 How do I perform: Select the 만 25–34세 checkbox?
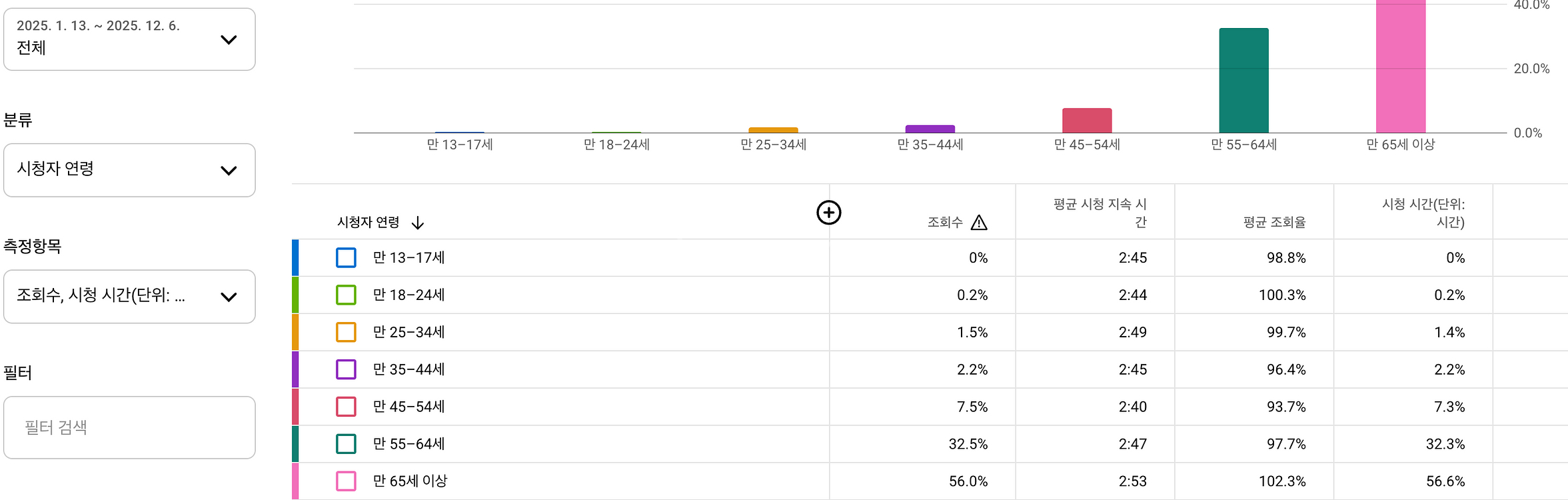(346, 332)
